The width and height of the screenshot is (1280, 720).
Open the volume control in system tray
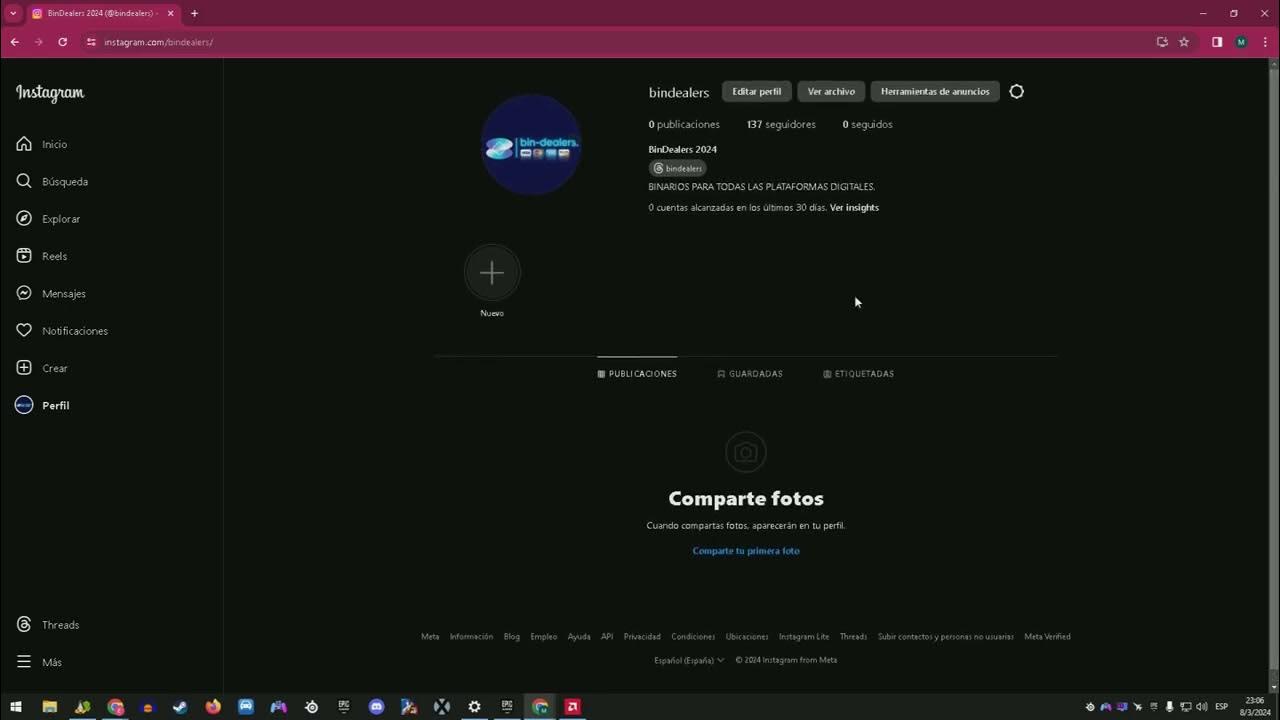click(x=1201, y=706)
